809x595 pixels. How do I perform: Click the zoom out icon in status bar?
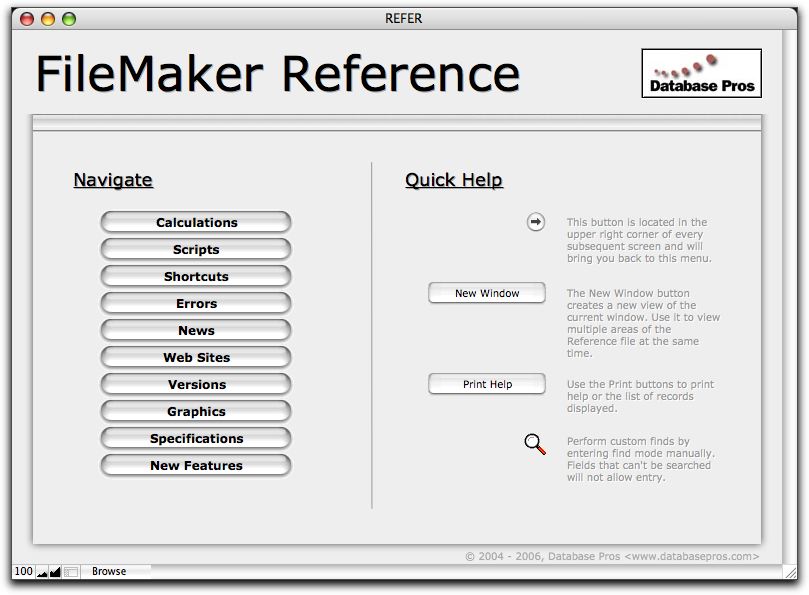42,572
